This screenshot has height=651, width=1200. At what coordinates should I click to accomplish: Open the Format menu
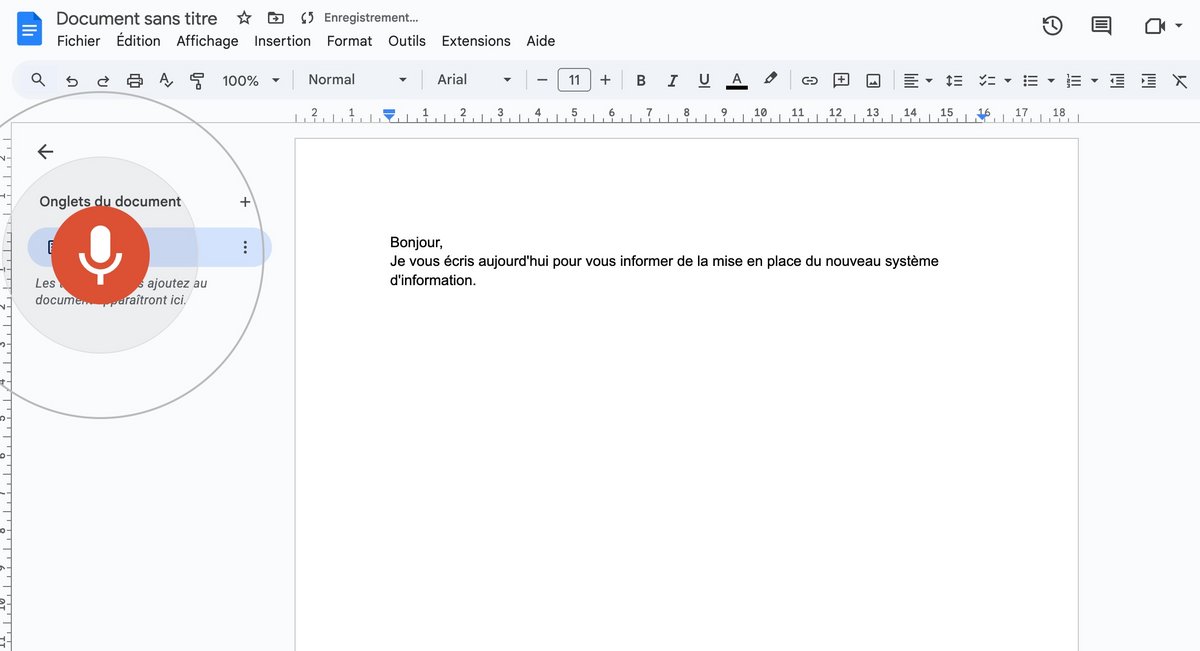[x=349, y=41]
